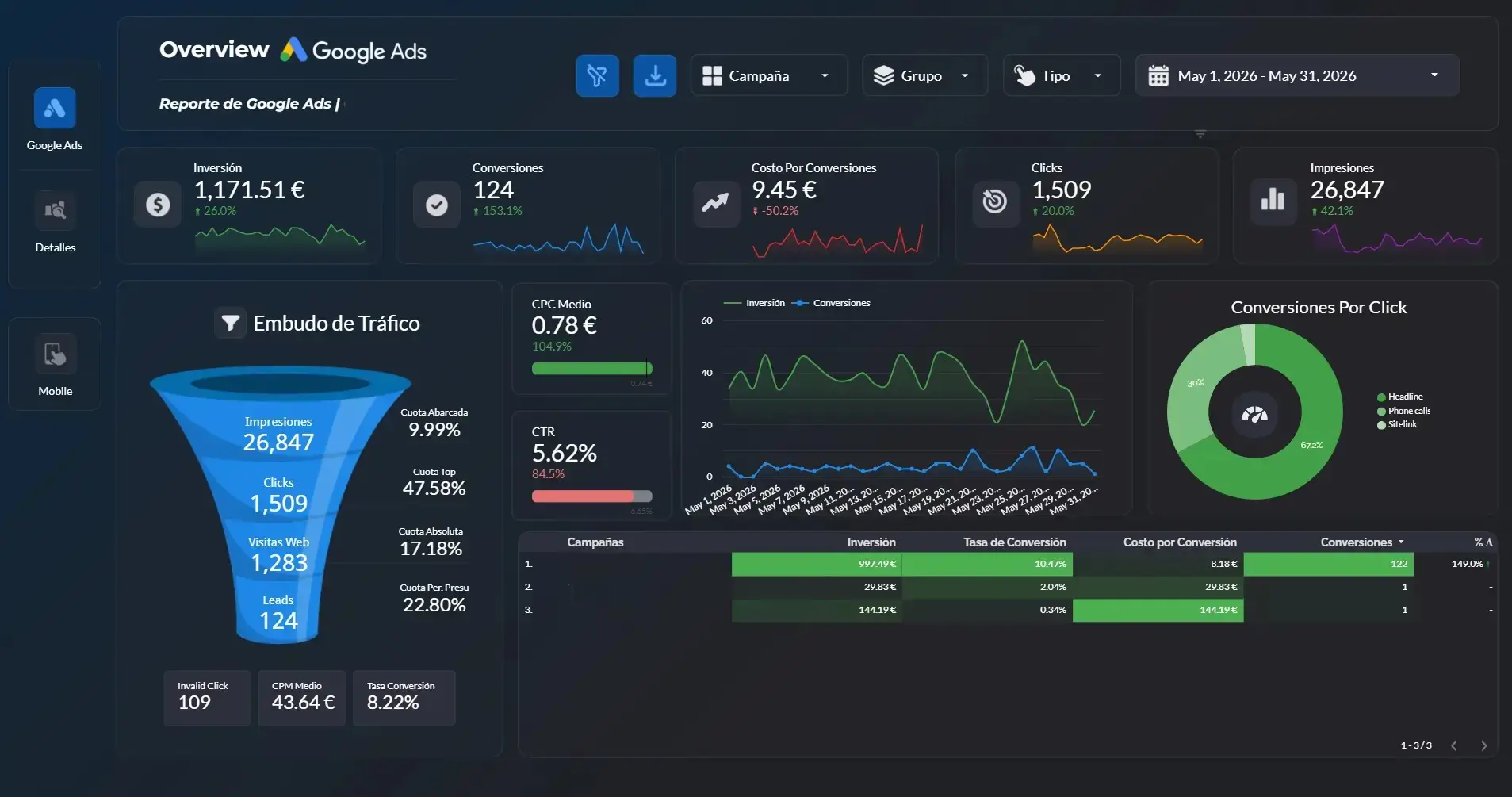The width and height of the screenshot is (1512, 797).
Task: Click the CPM Medio 43.64 € tile
Action: [302, 698]
